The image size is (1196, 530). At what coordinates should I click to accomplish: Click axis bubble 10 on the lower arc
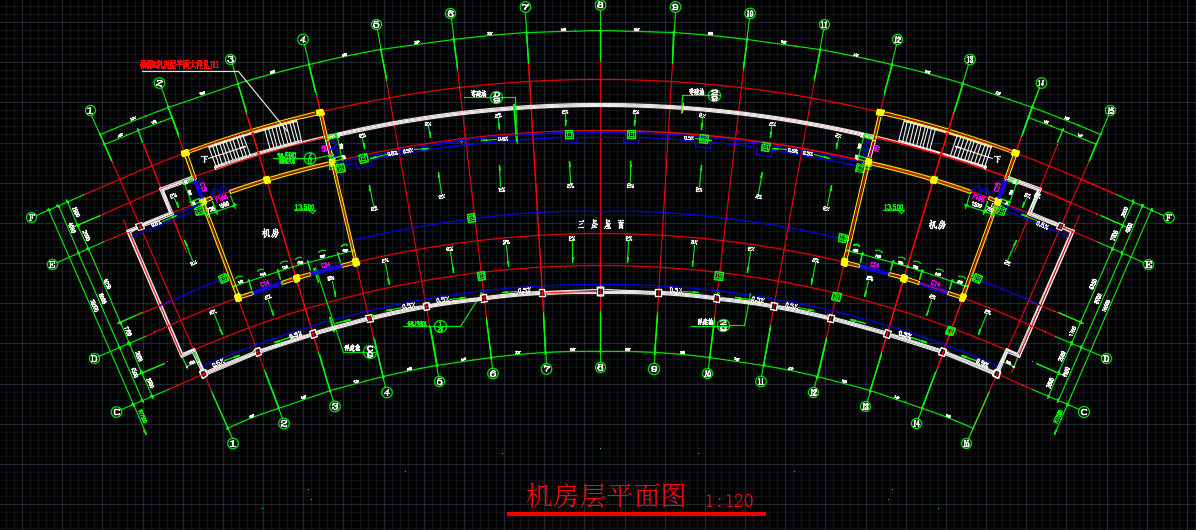pyautogui.click(x=707, y=374)
